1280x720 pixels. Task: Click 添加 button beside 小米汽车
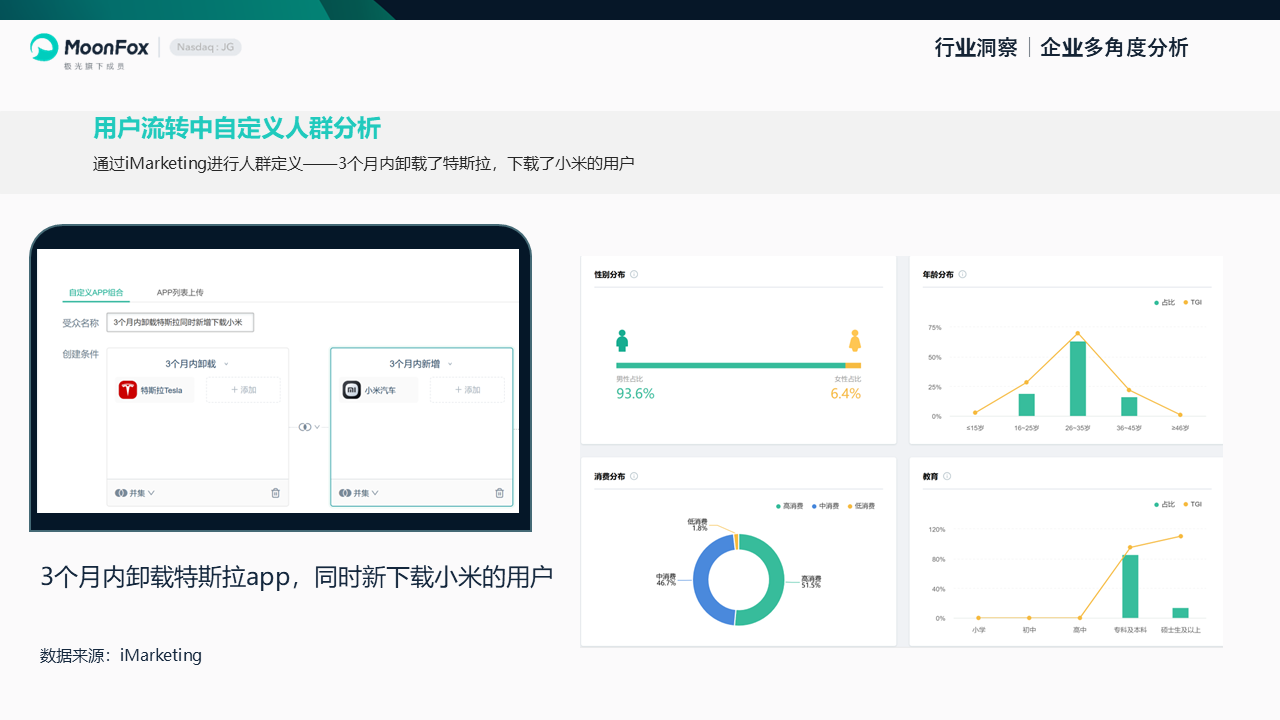(467, 390)
